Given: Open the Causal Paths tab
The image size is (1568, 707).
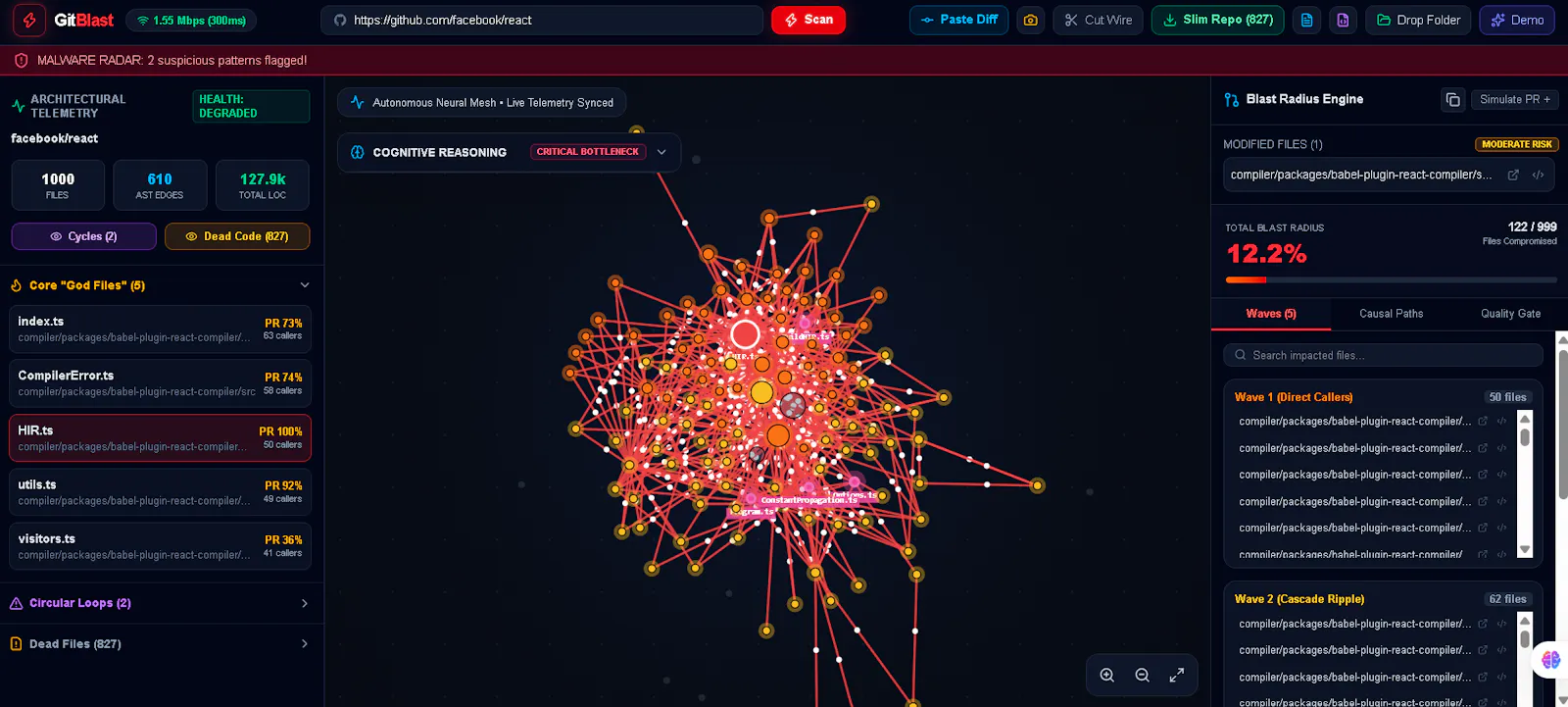Looking at the screenshot, I should (1391, 314).
